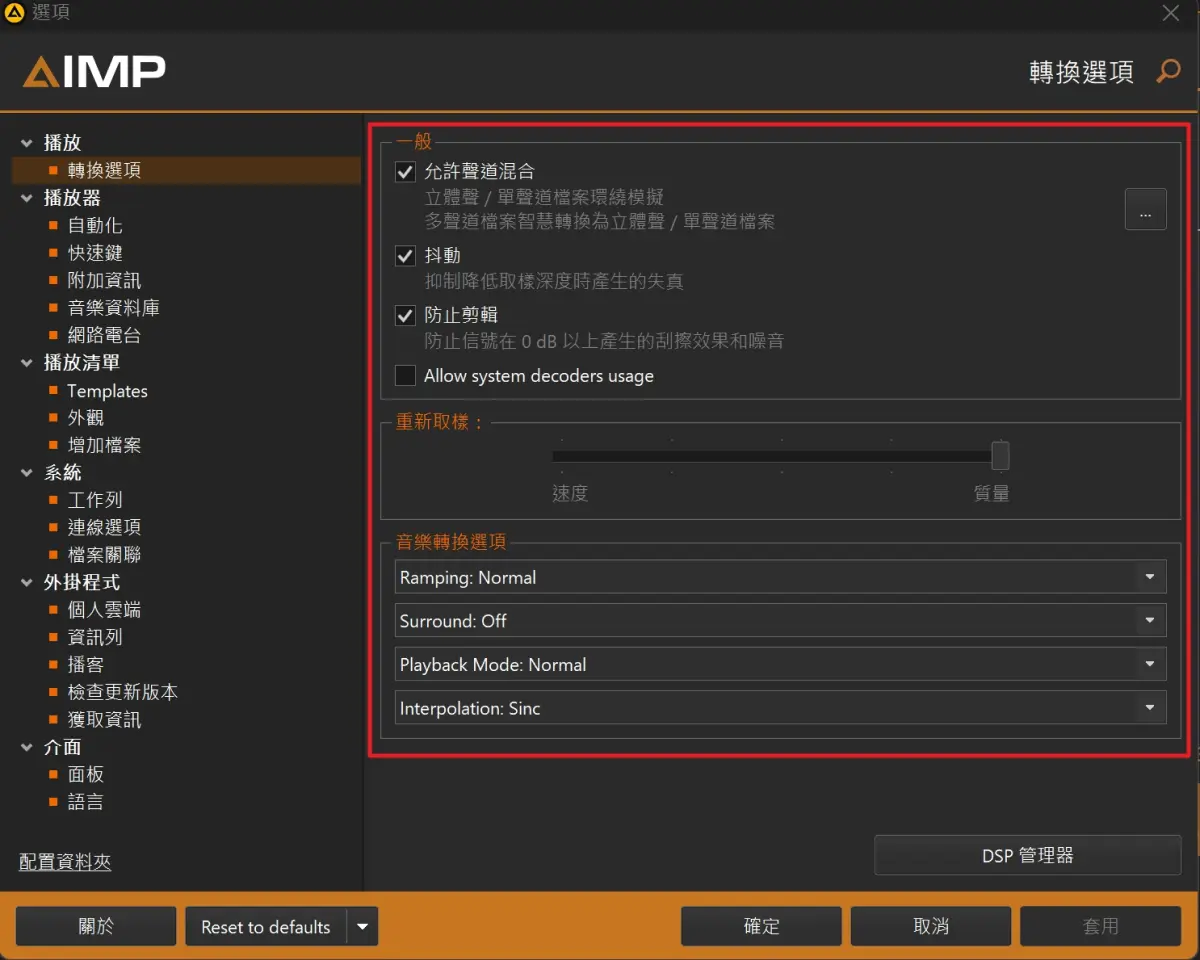Open 工作列 settings page
This screenshot has width=1200, height=960.
click(x=95, y=500)
